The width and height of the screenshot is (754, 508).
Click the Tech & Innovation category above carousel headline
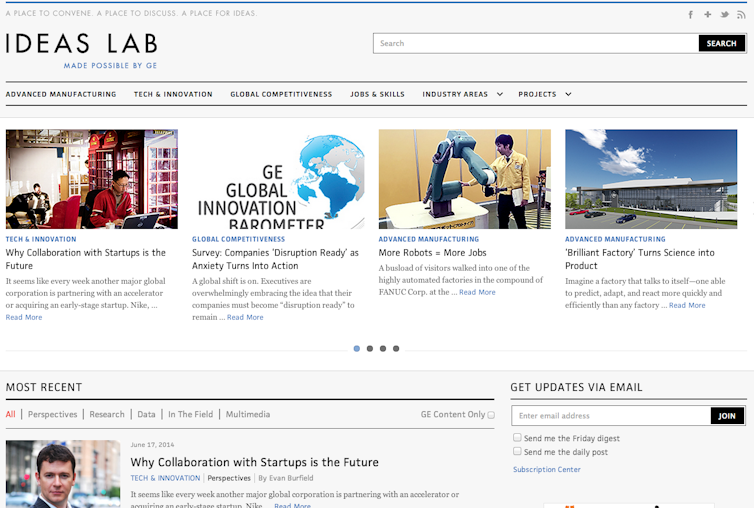(41, 239)
